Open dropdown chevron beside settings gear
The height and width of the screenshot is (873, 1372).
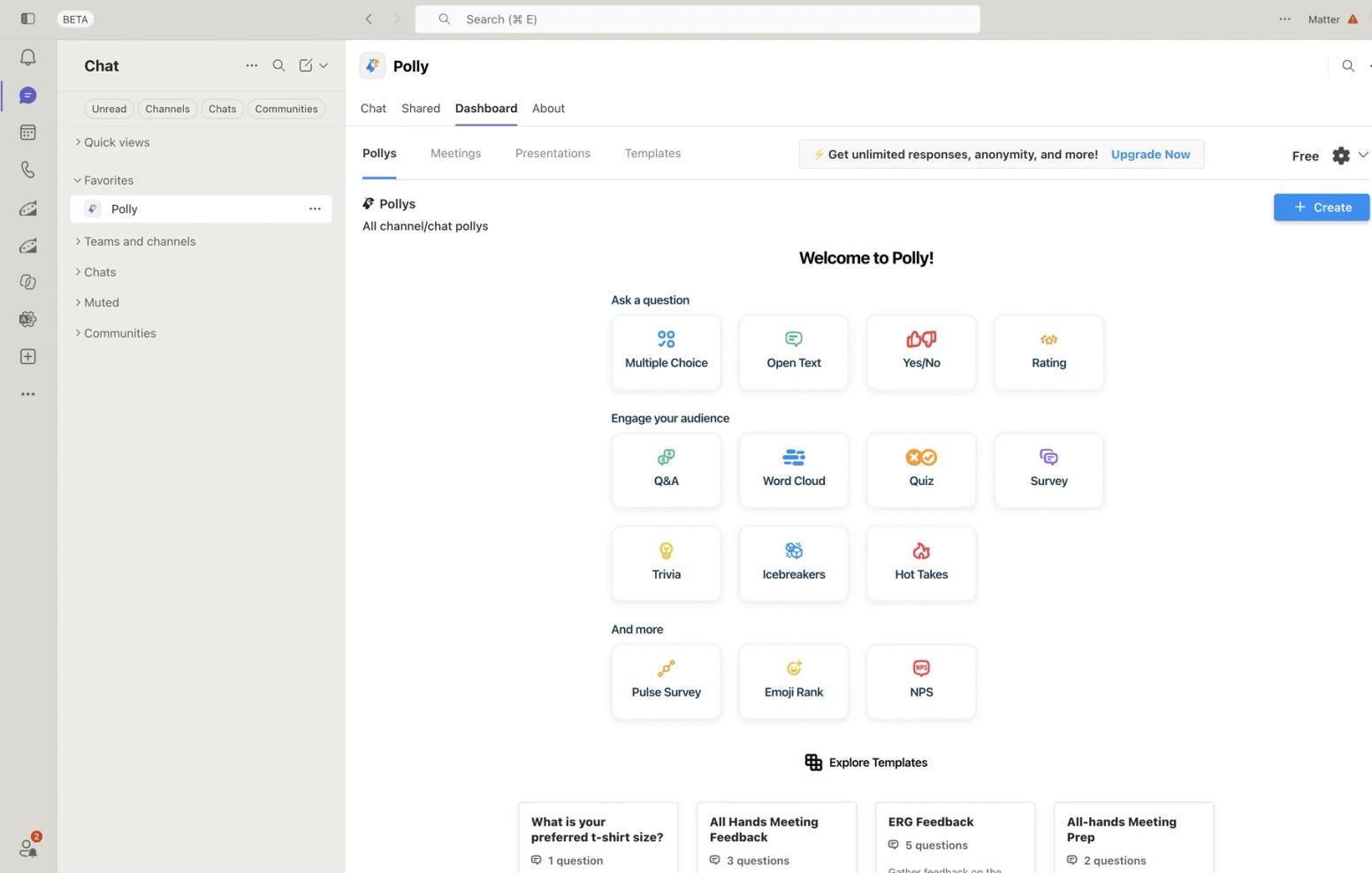coord(1362,156)
